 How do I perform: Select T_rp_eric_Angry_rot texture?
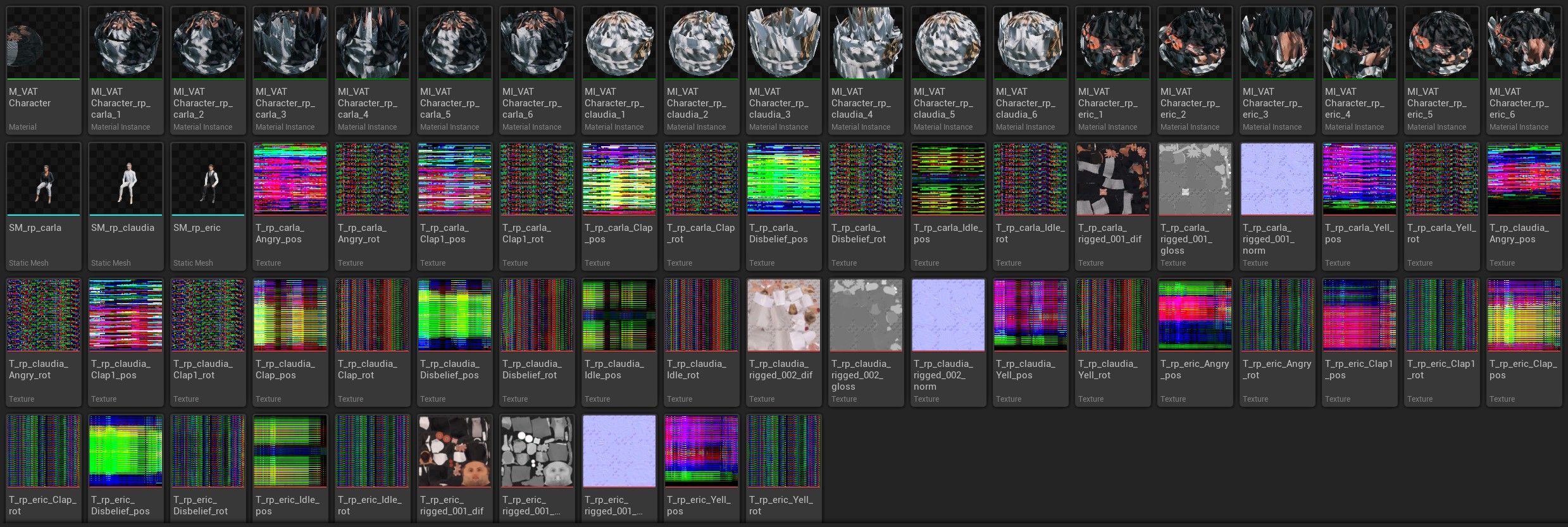point(1278,342)
